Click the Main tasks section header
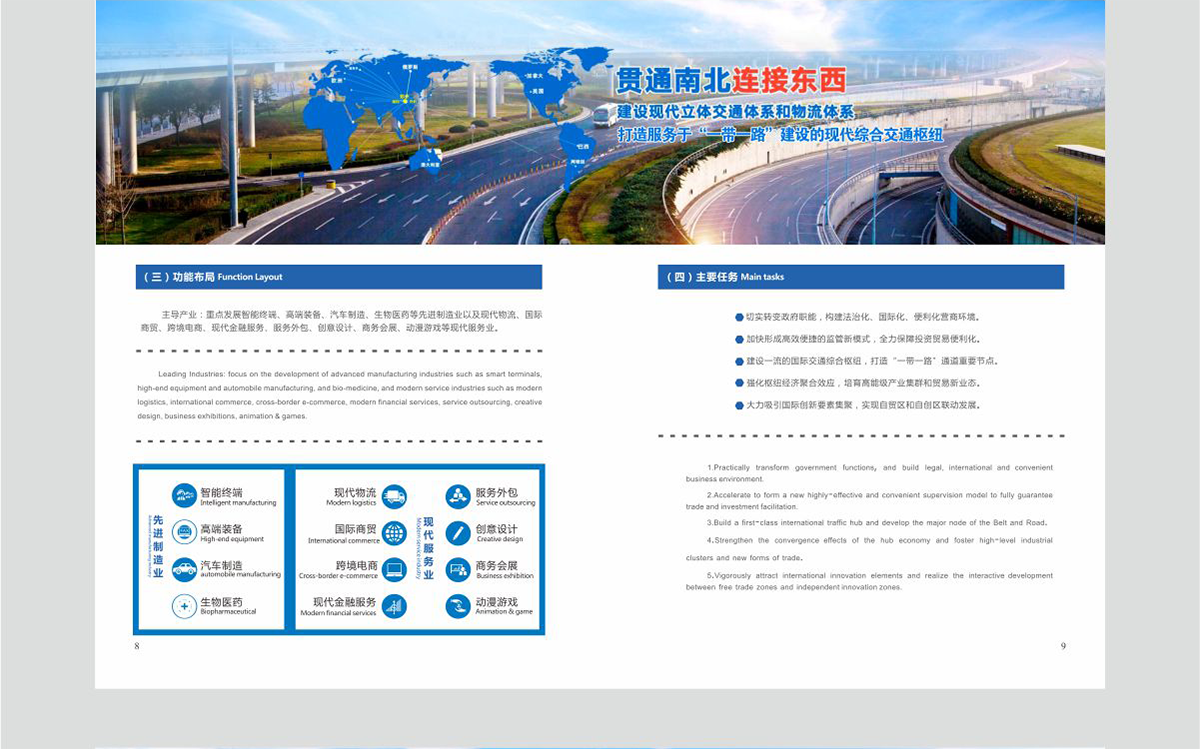The height and width of the screenshot is (749, 1200). 860,277
